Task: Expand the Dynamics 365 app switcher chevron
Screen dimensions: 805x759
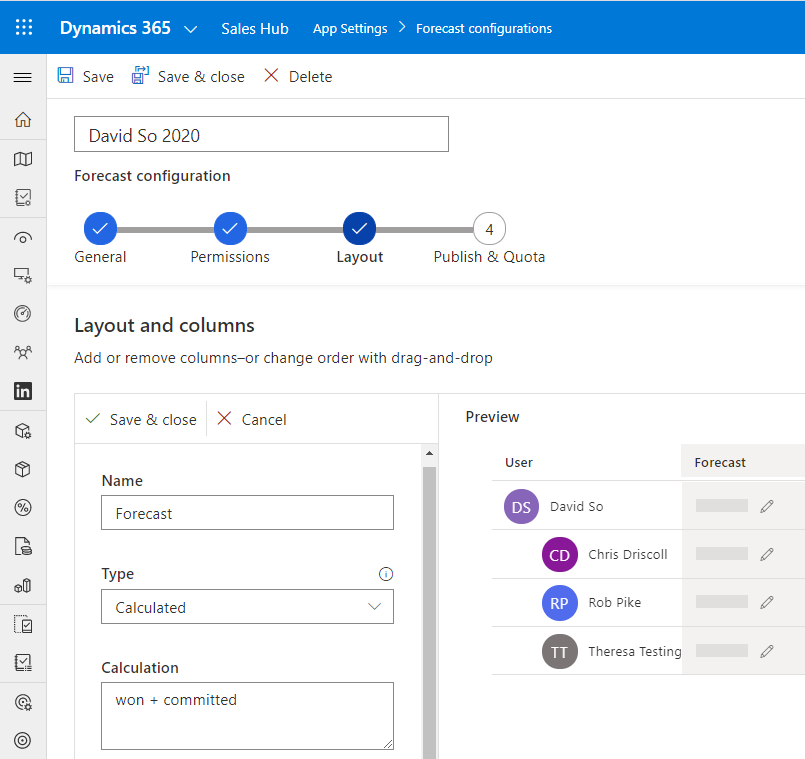Action: tap(191, 29)
